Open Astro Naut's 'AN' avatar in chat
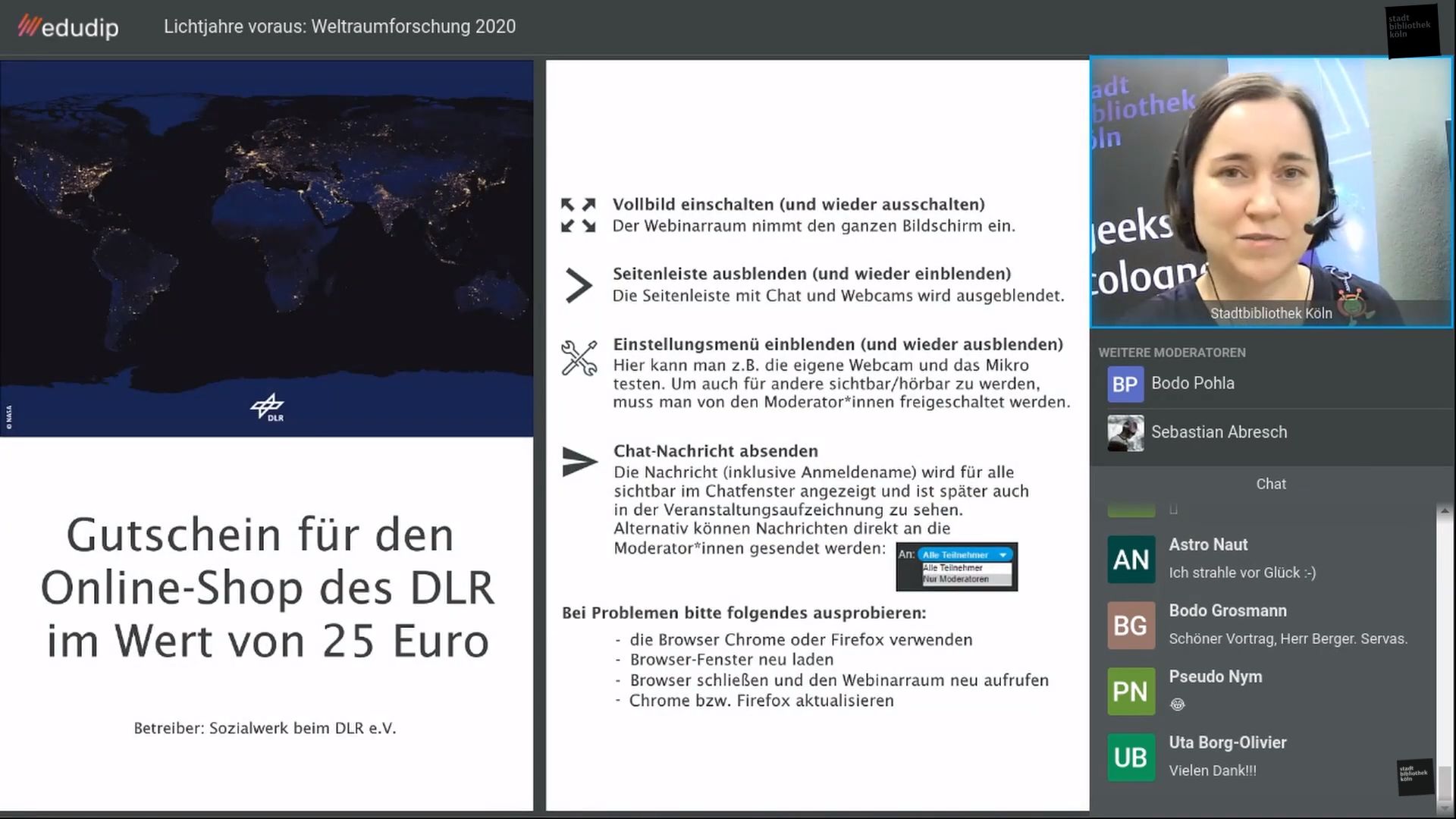Screen dimensions: 1456x819 [x=1131, y=559]
